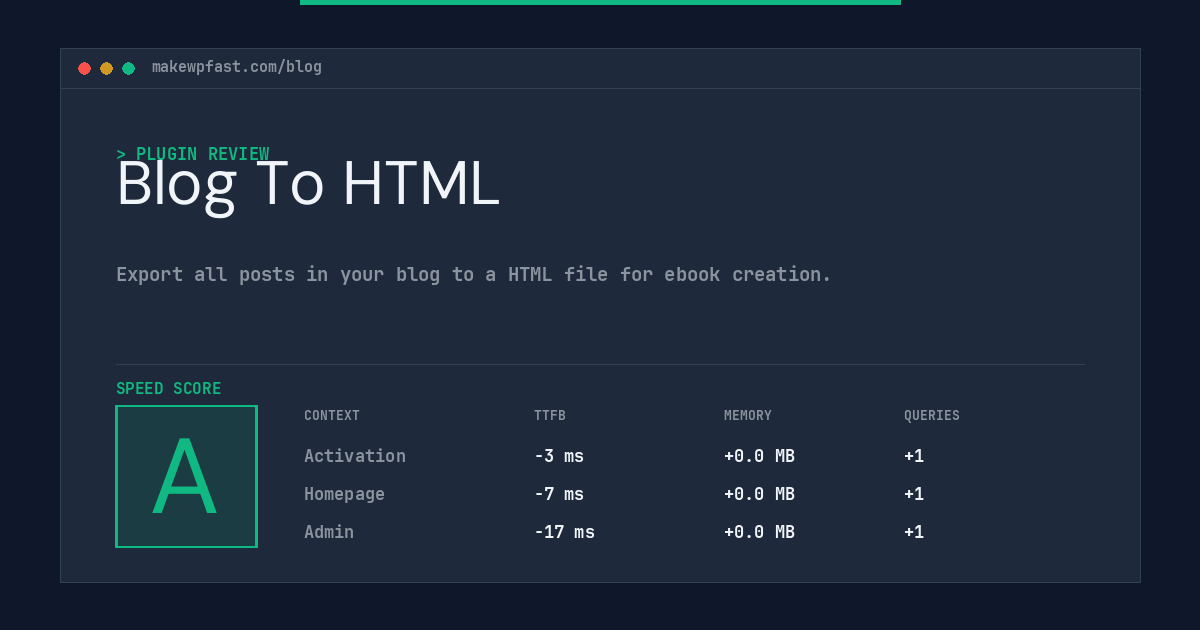Click the QUERIES column header

coord(932,416)
